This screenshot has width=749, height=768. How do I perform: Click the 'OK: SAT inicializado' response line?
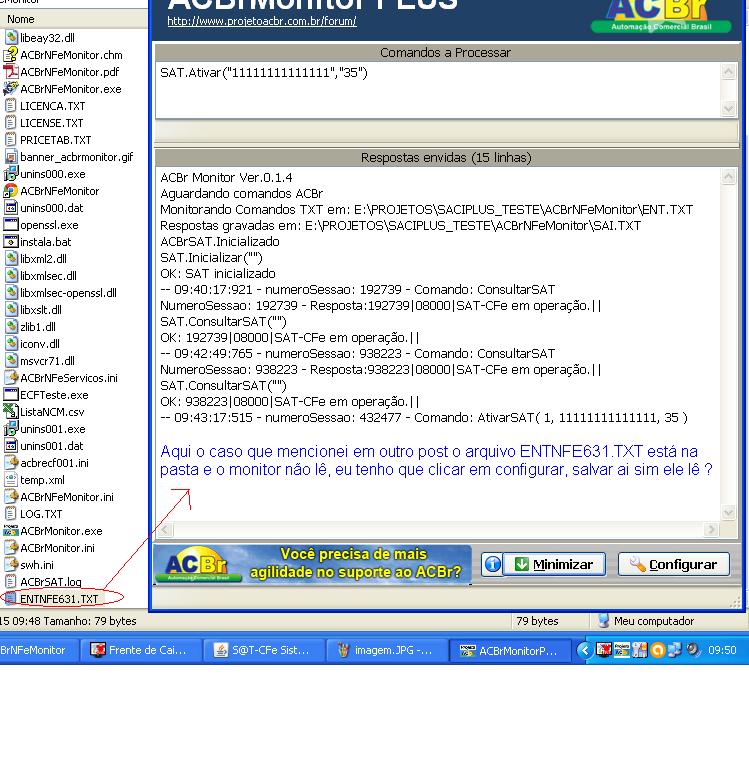(218, 273)
